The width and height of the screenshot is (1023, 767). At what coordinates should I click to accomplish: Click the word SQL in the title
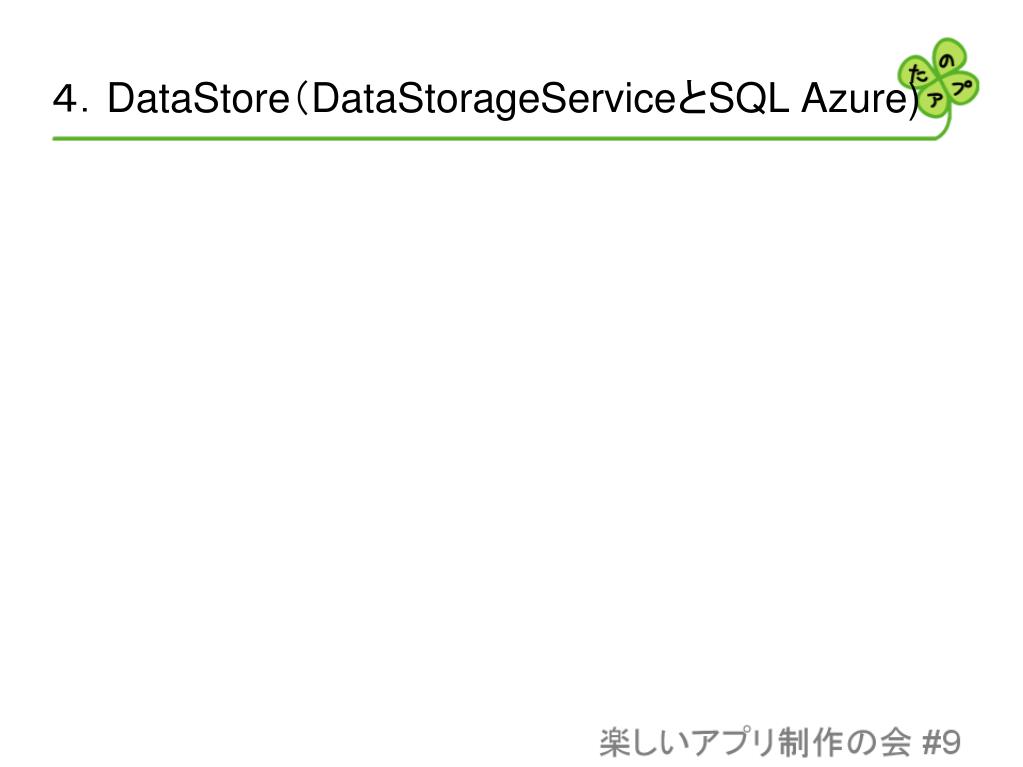pyautogui.click(x=748, y=99)
